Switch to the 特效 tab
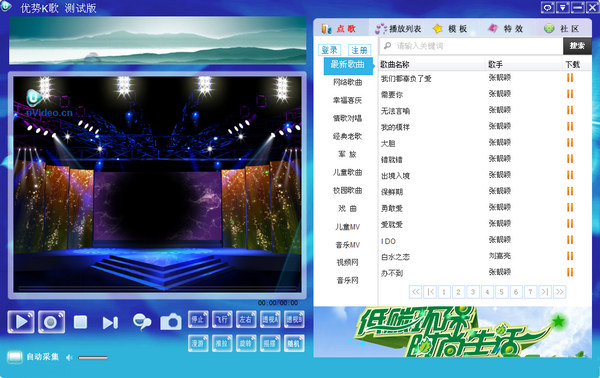The height and width of the screenshot is (378, 600). [x=506, y=28]
